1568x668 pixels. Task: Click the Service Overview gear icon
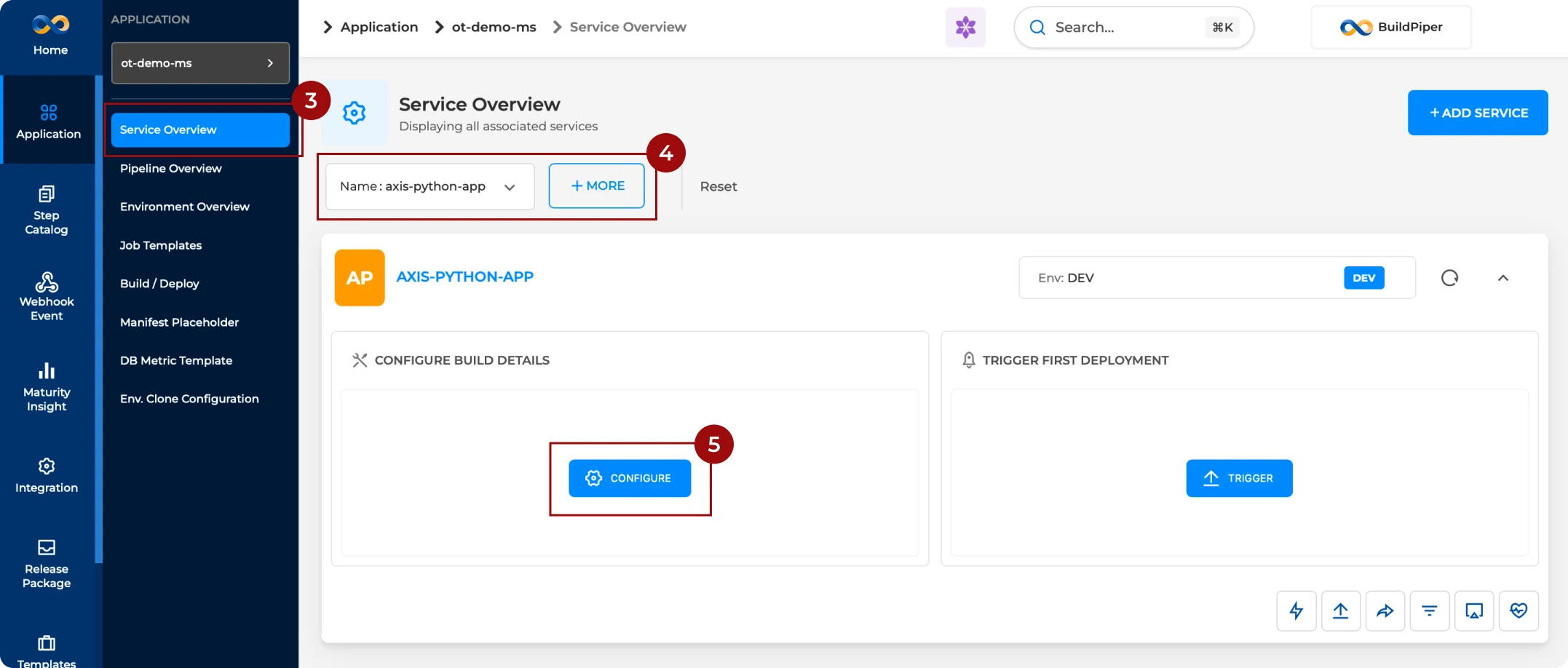(x=355, y=113)
